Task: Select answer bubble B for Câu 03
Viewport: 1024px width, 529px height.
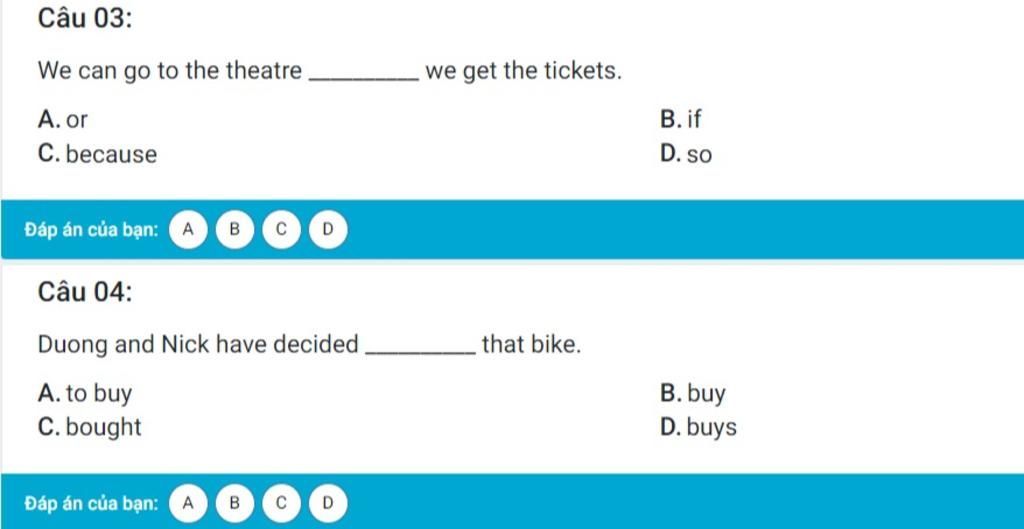Action: pyautogui.click(x=234, y=229)
